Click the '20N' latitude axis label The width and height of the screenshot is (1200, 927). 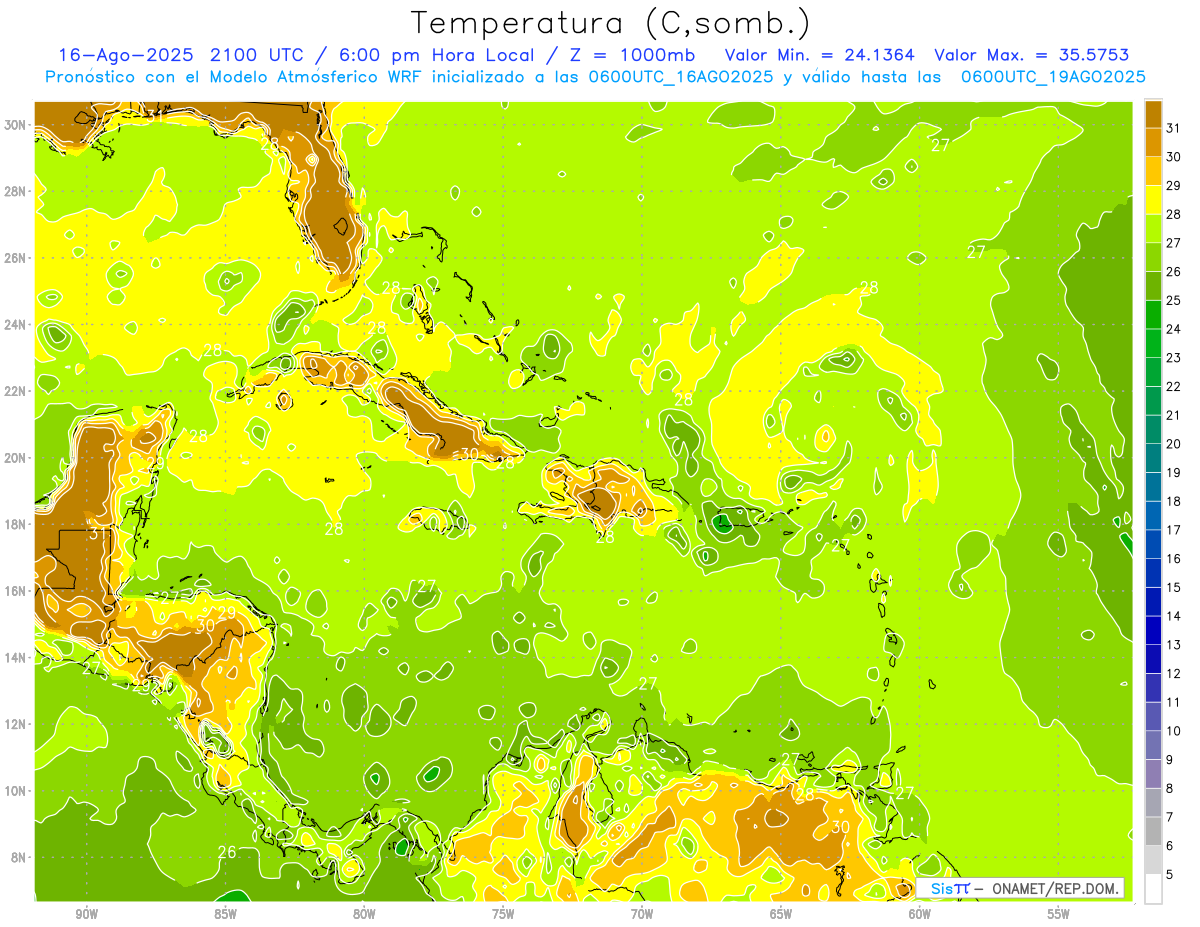(x=16, y=457)
